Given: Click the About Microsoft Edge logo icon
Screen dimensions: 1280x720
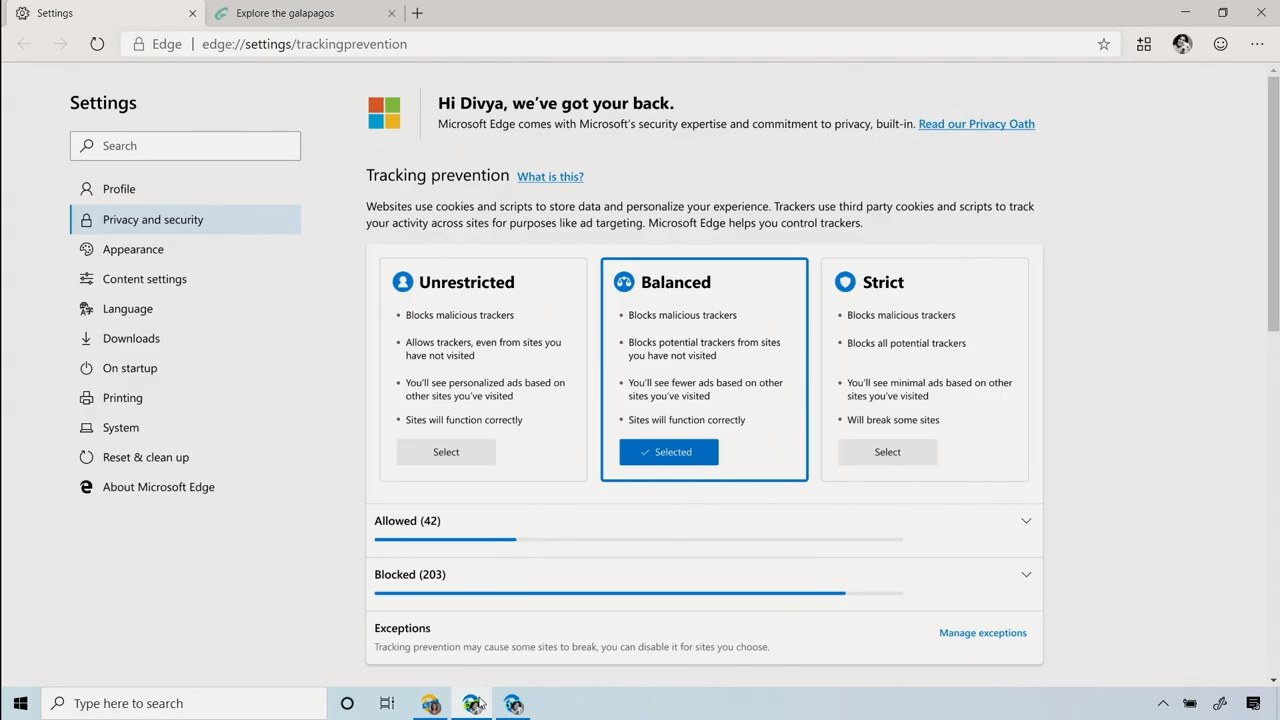Looking at the screenshot, I should [86, 487].
